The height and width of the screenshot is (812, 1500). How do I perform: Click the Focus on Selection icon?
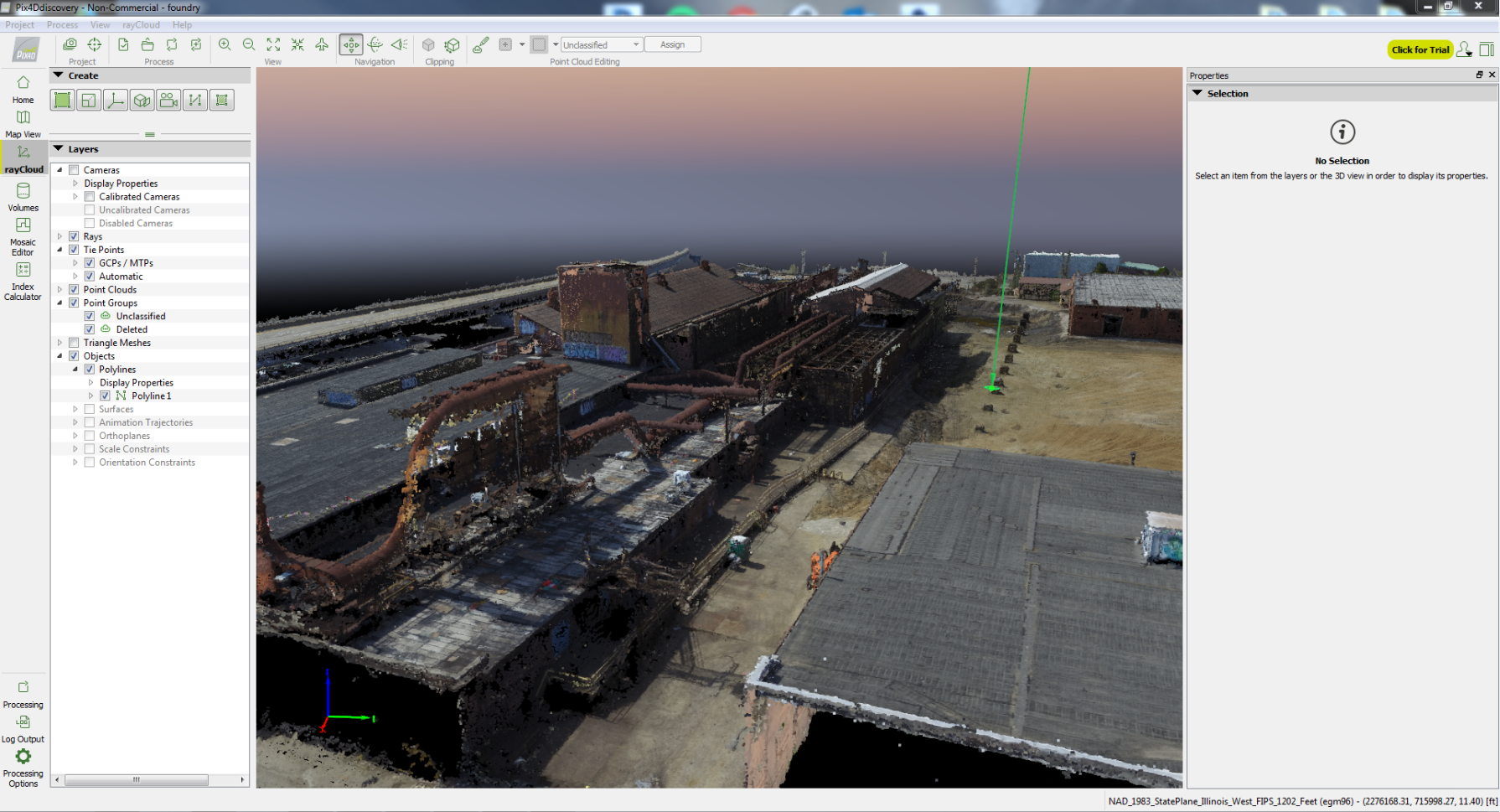click(297, 44)
